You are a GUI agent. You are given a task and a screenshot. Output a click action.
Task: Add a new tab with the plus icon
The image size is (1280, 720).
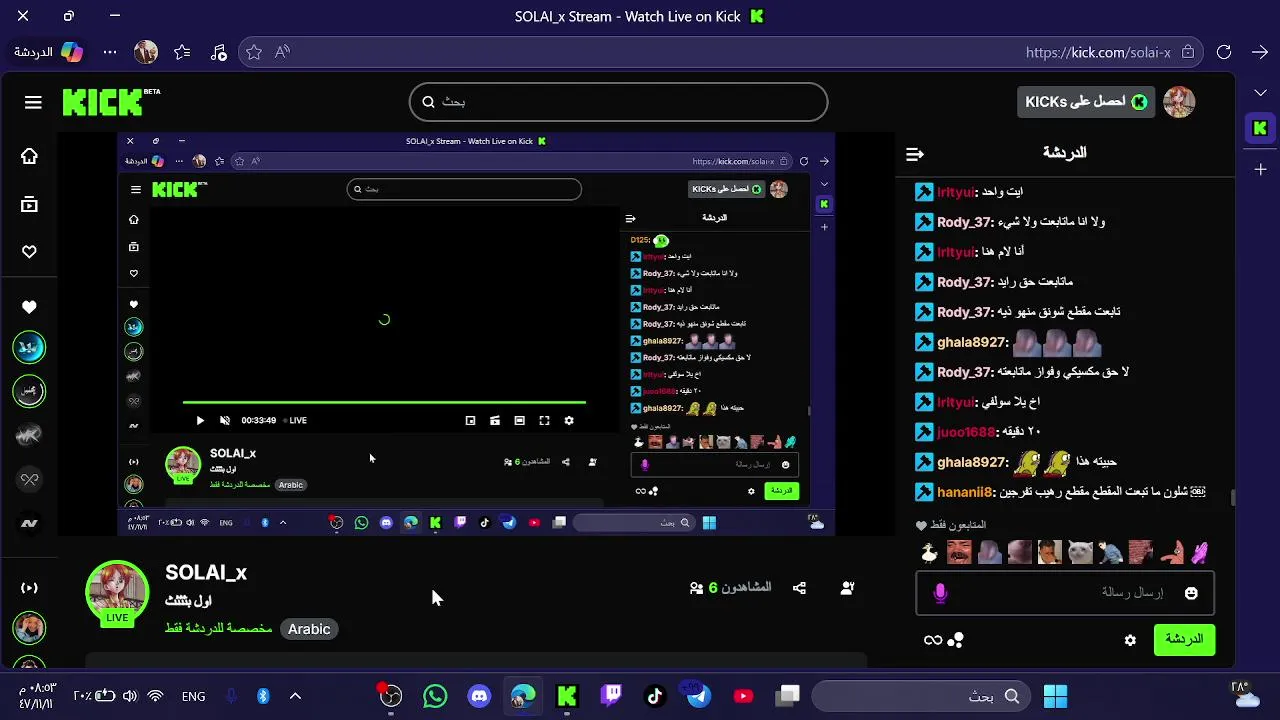(x=1260, y=170)
